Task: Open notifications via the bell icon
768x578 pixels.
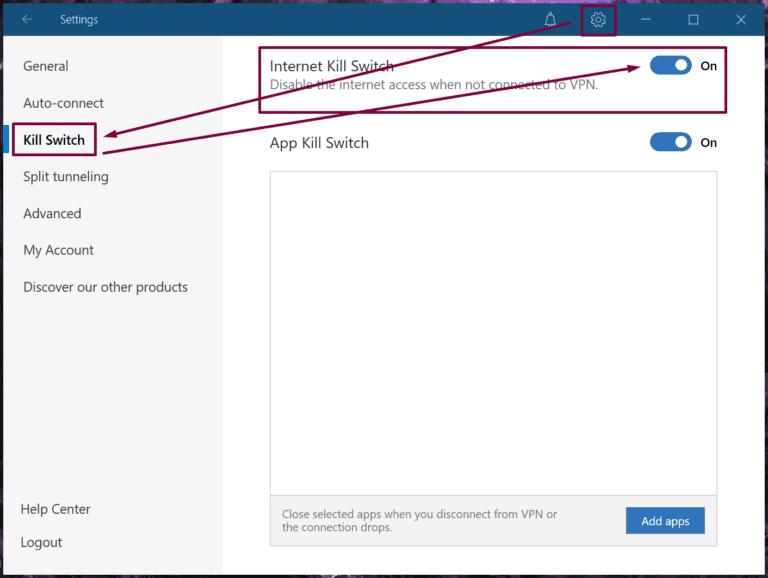Action: click(x=550, y=20)
